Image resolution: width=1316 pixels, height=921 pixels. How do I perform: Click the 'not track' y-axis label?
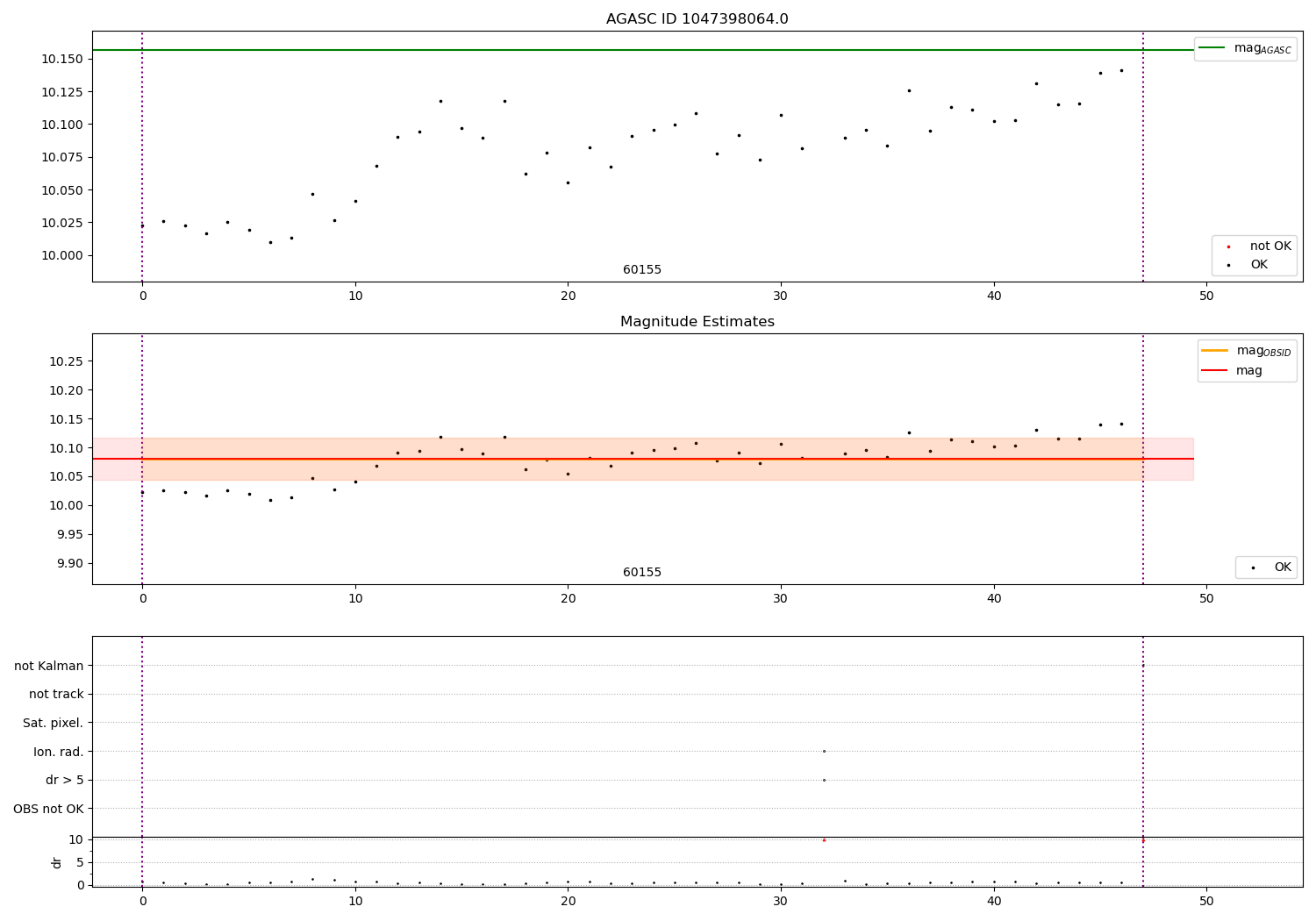56,694
